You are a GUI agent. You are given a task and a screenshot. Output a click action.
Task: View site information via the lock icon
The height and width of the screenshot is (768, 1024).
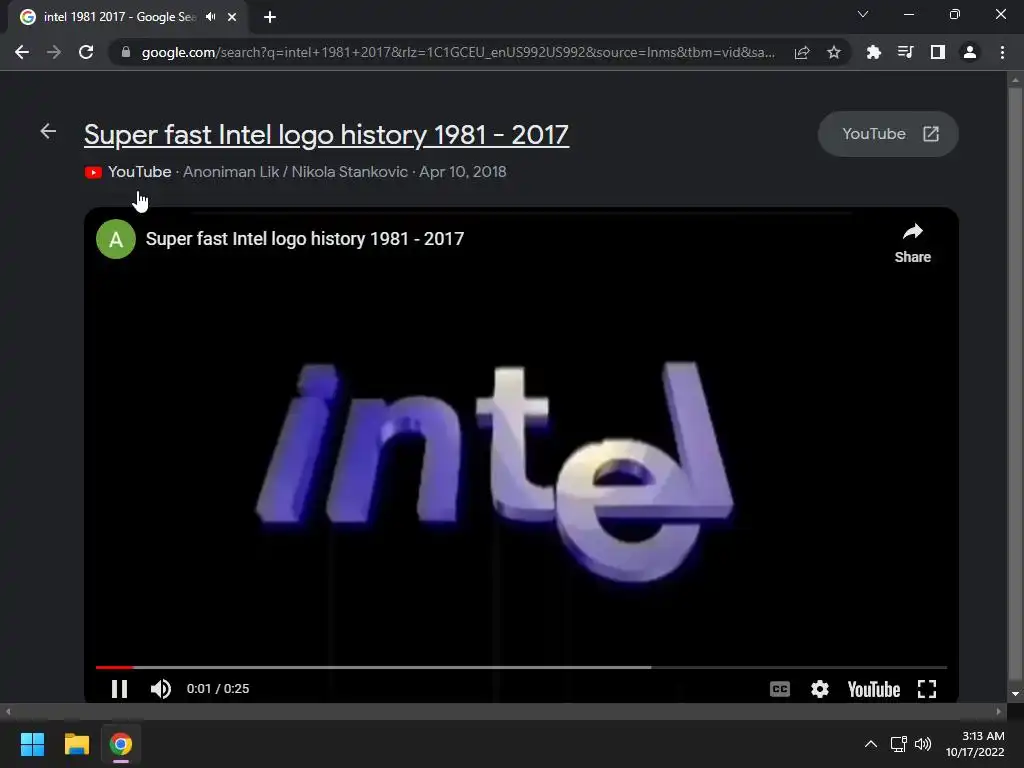coord(126,52)
